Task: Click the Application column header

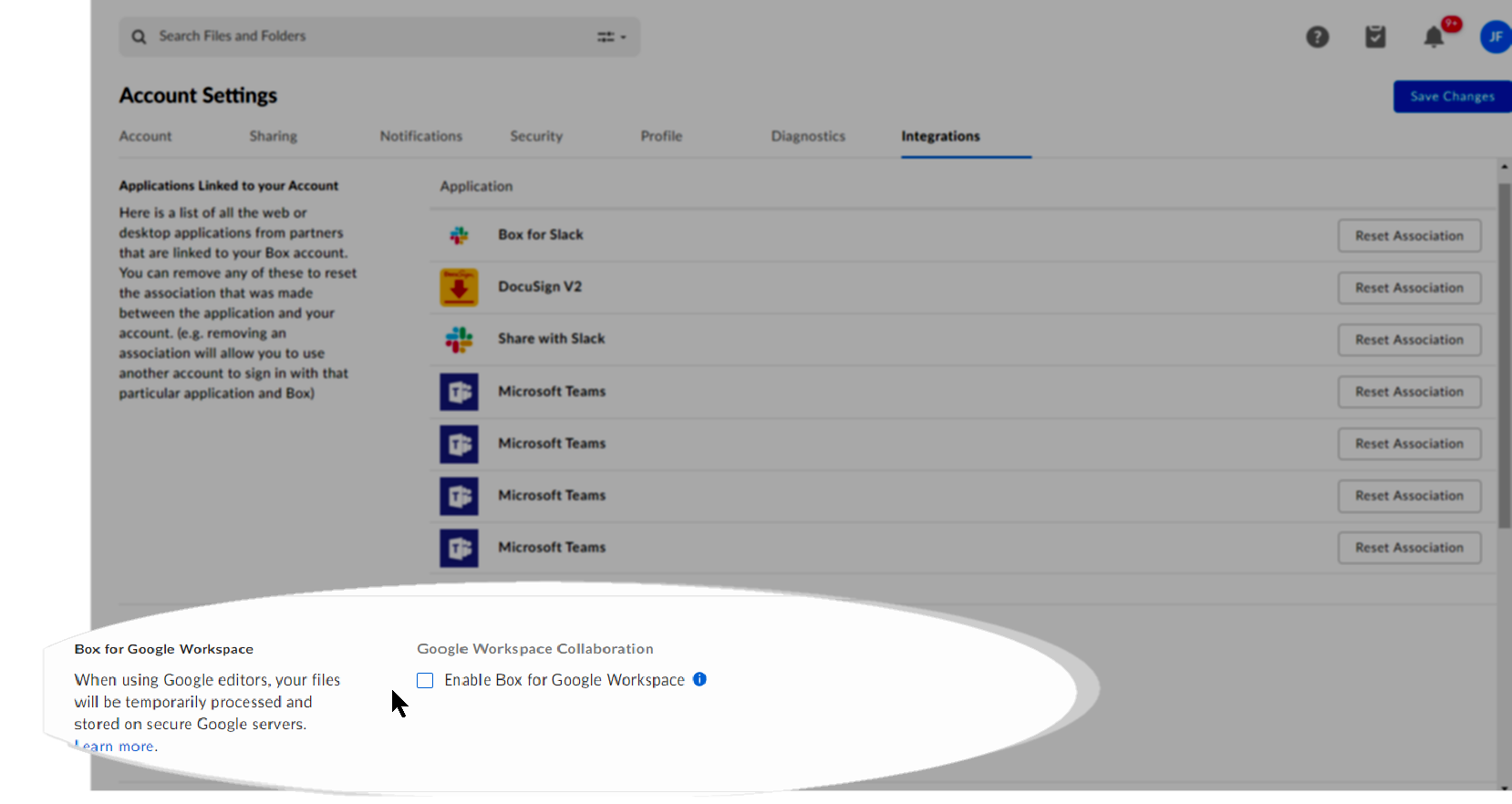Action: [x=476, y=186]
